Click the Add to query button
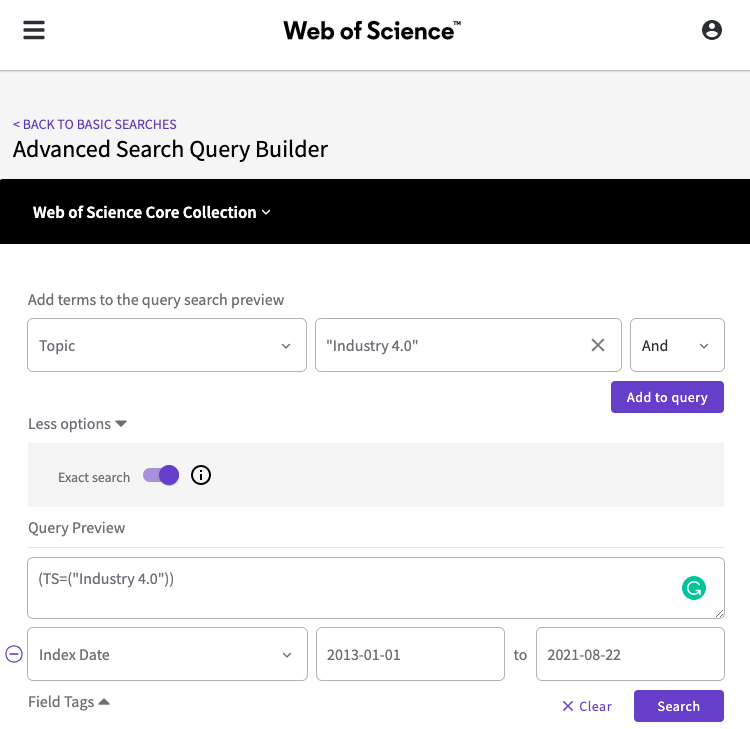 pos(667,397)
